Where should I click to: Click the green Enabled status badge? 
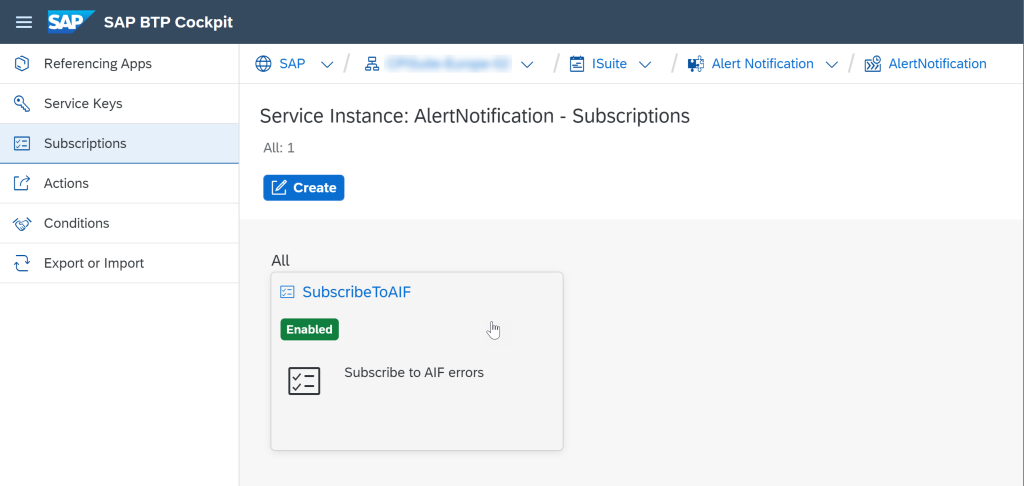pos(310,329)
